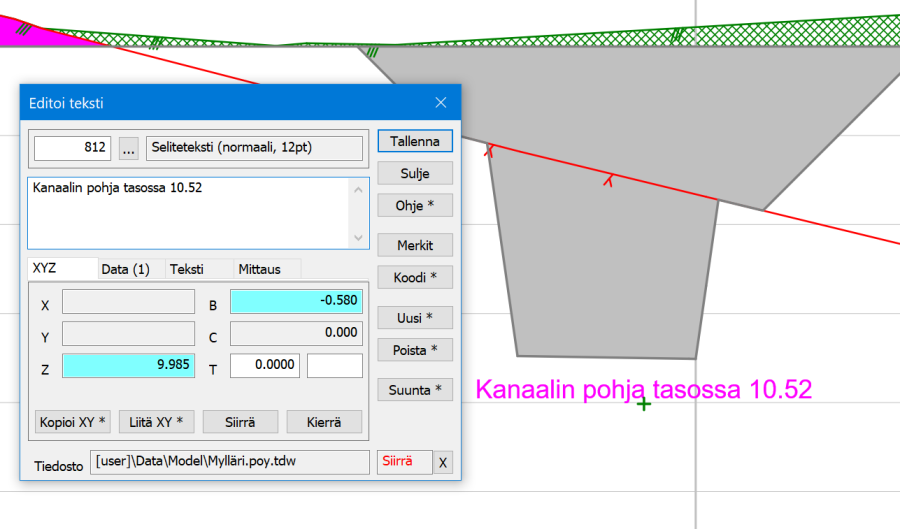Click the magenta Kanaalin pohja text label

click(643, 389)
